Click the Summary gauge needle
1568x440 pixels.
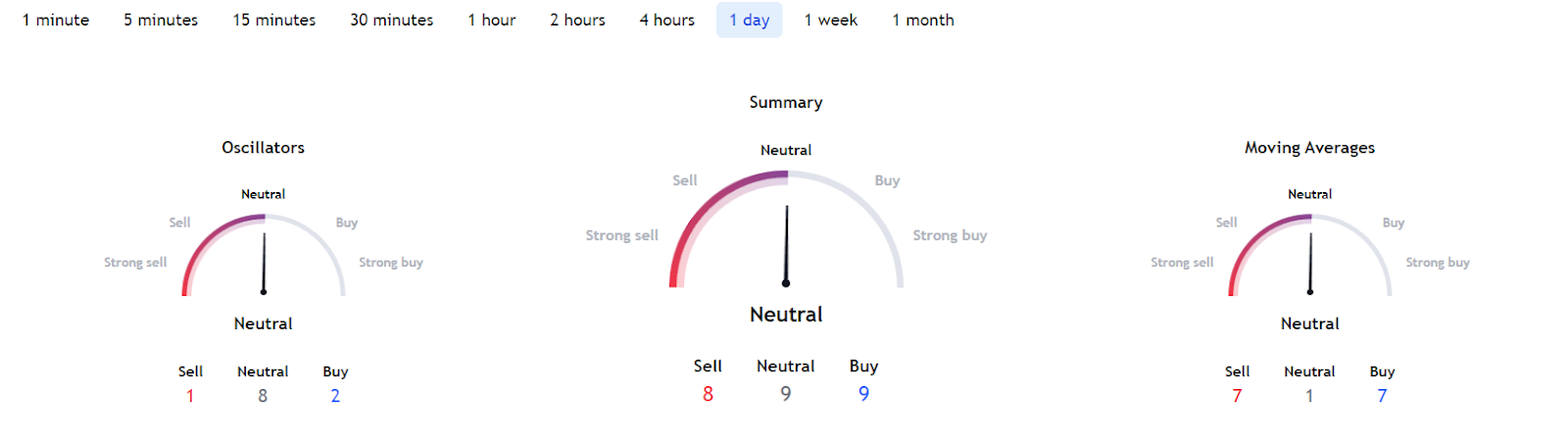[x=786, y=245]
